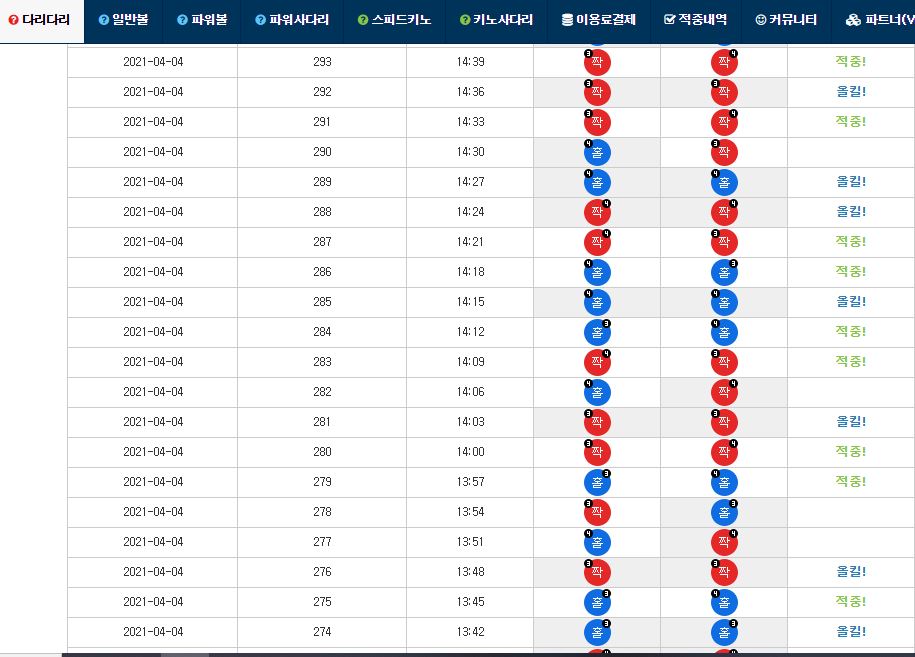
Task: Click the 올킬! result for round 276
Action: coord(851,572)
